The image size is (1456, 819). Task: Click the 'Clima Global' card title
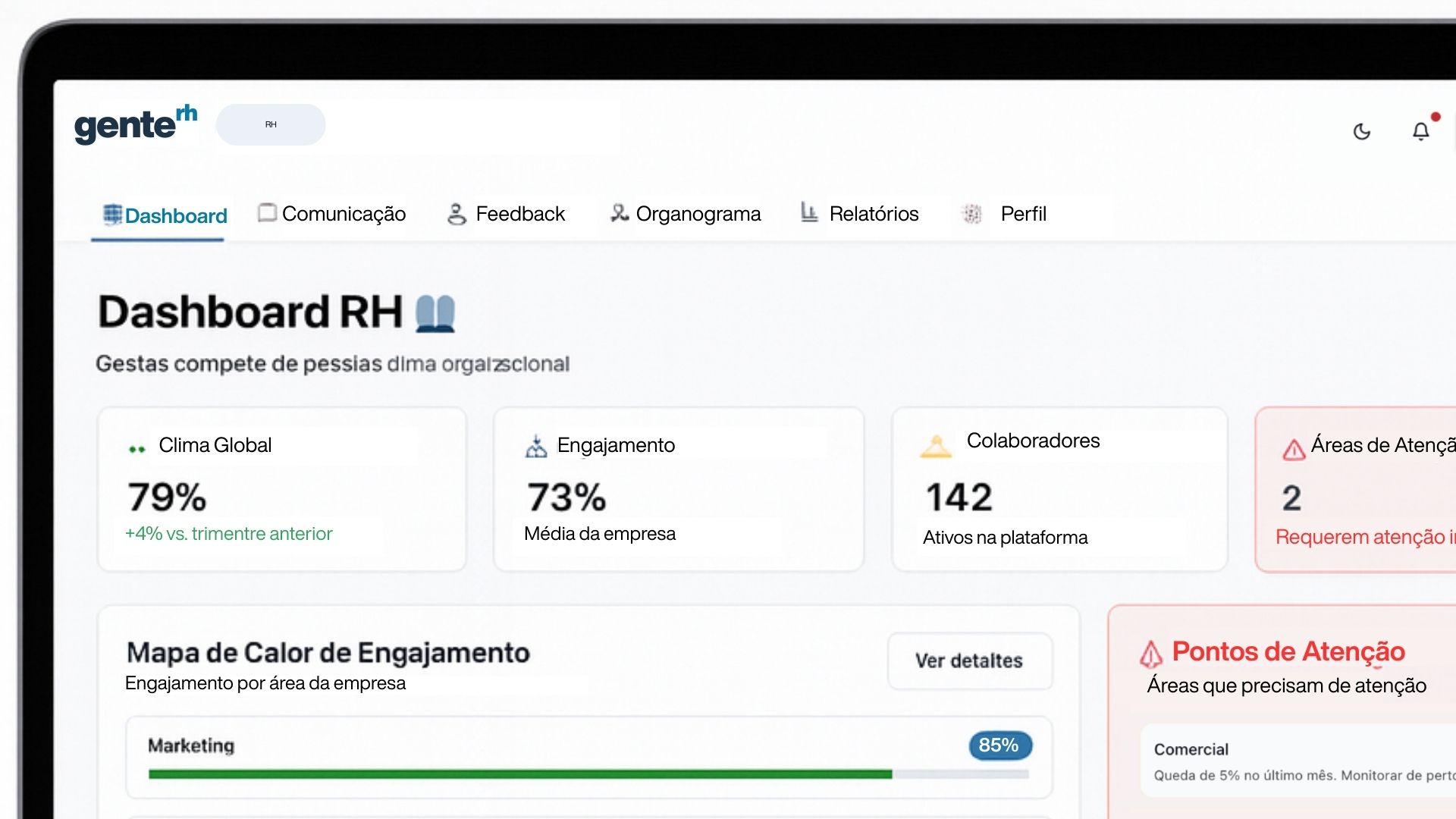[x=215, y=445]
